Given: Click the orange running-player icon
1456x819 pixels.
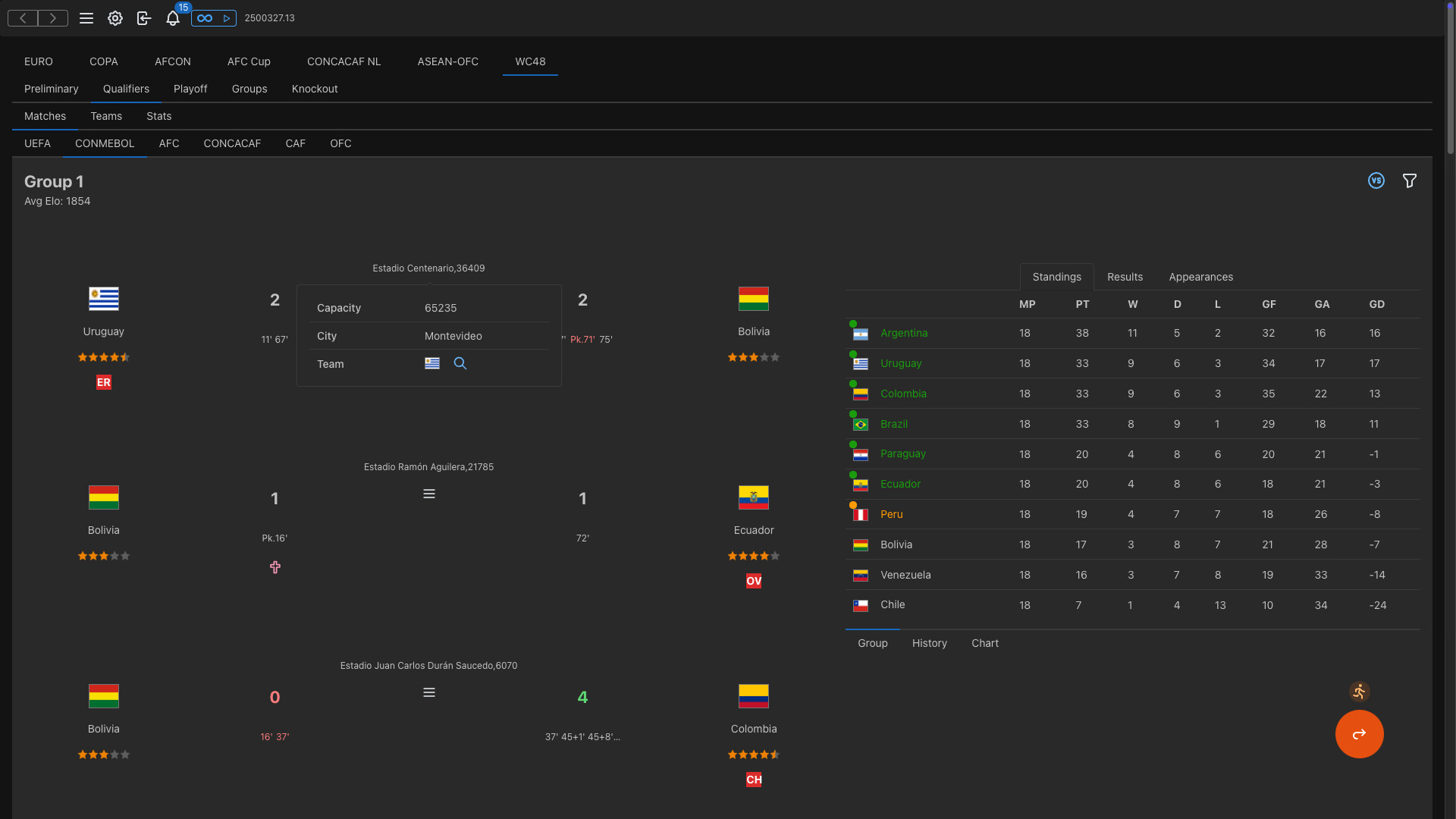Looking at the screenshot, I should (1359, 692).
